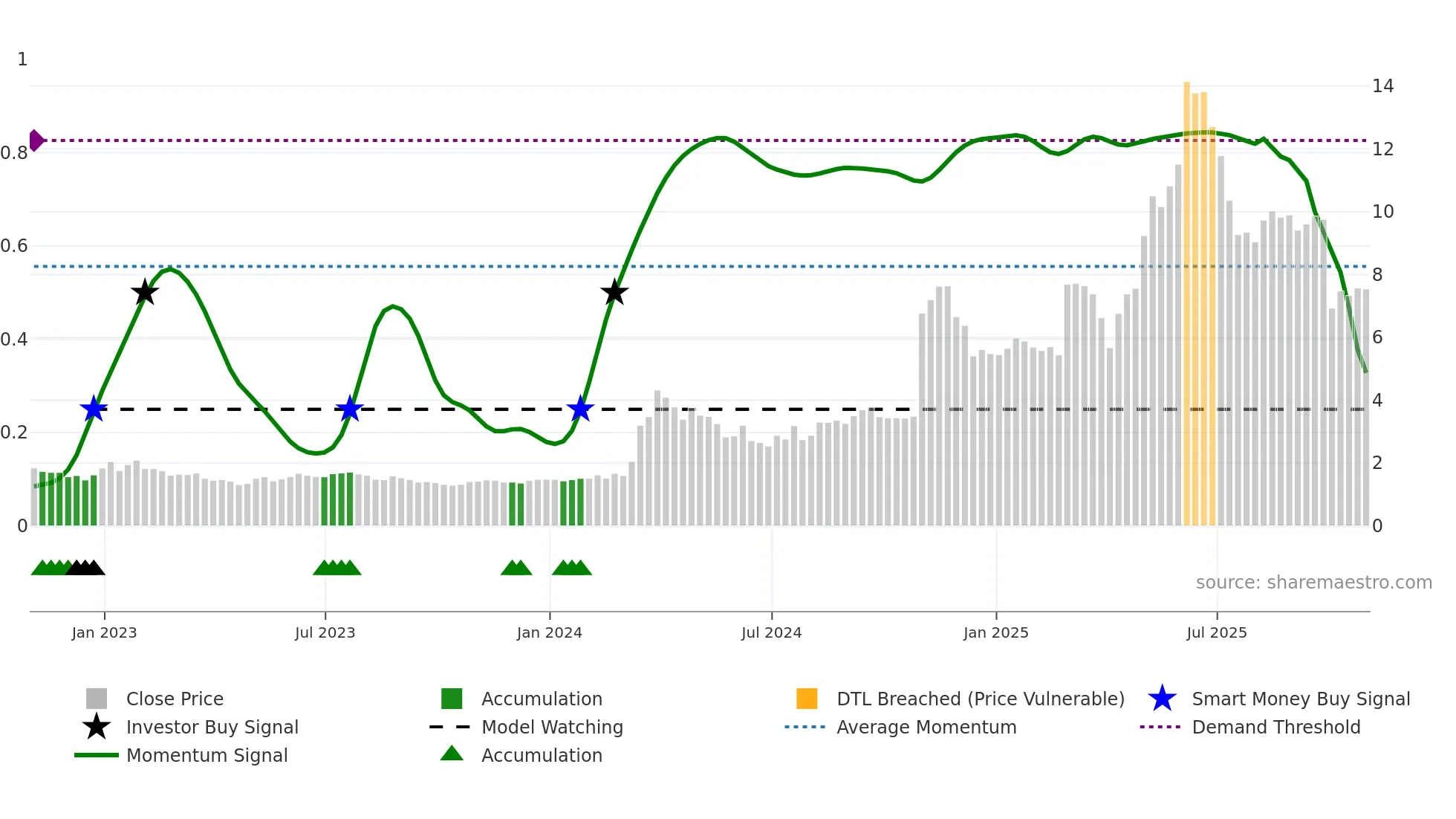
Task: Click the black star after Jan 2024
Action: pos(614,293)
